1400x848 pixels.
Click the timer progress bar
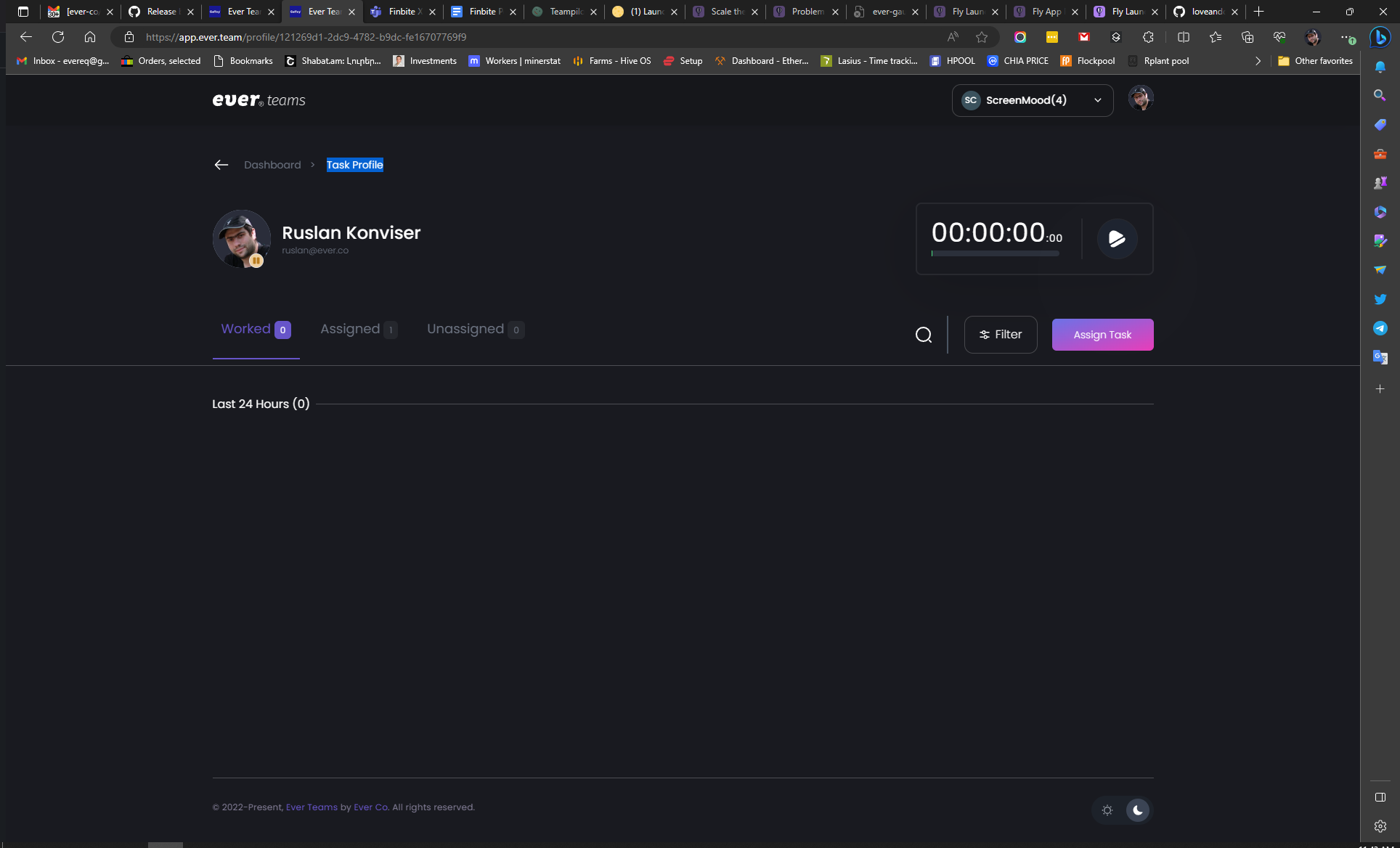[x=995, y=253]
